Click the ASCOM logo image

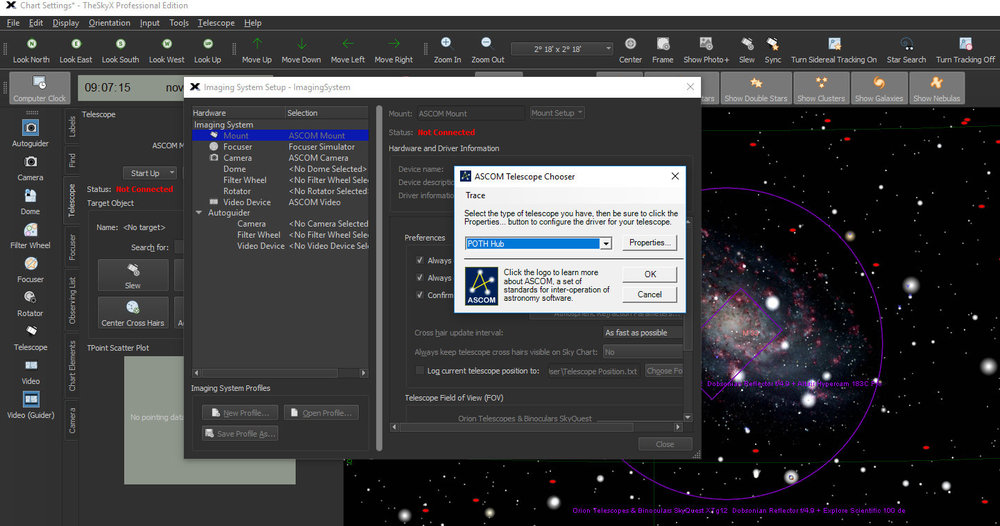pos(481,286)
